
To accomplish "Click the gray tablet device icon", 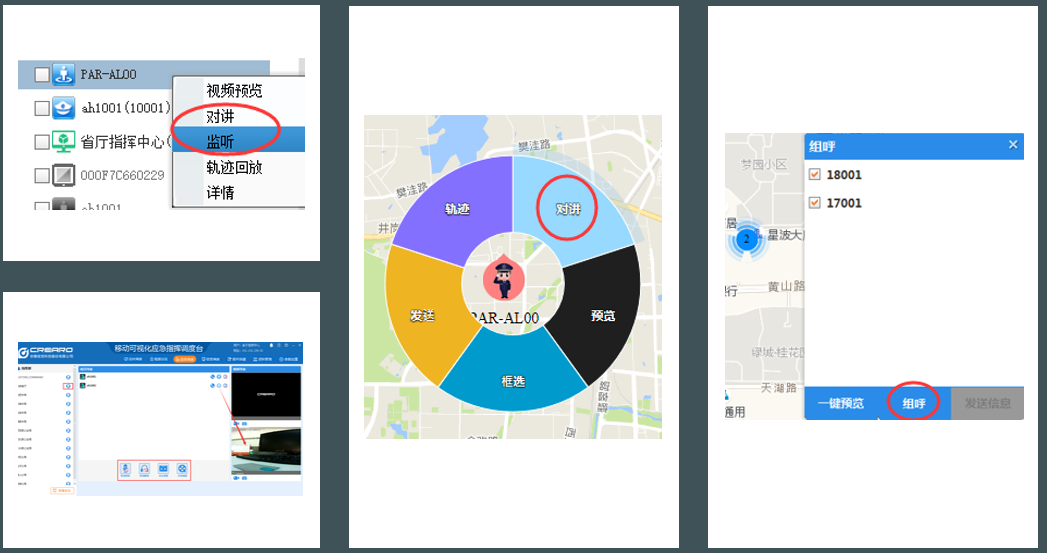I will click(x=64, y=175).
